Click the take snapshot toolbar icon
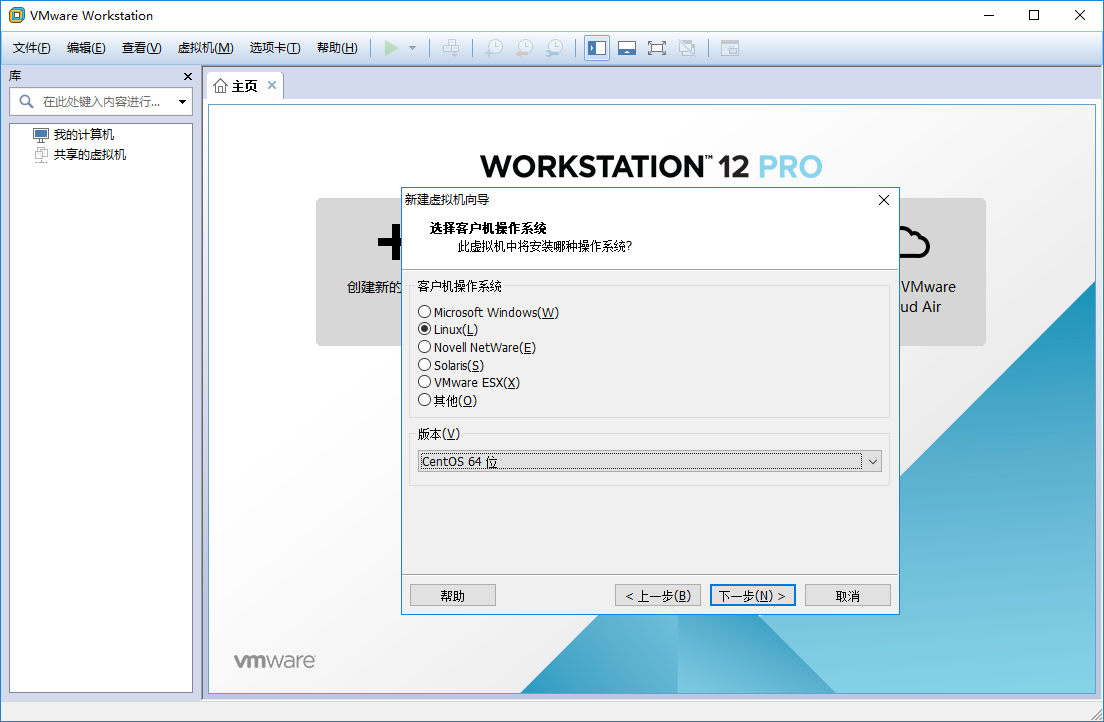The image size is (1104, 722). pyautogui.click(x=494, y=48)
